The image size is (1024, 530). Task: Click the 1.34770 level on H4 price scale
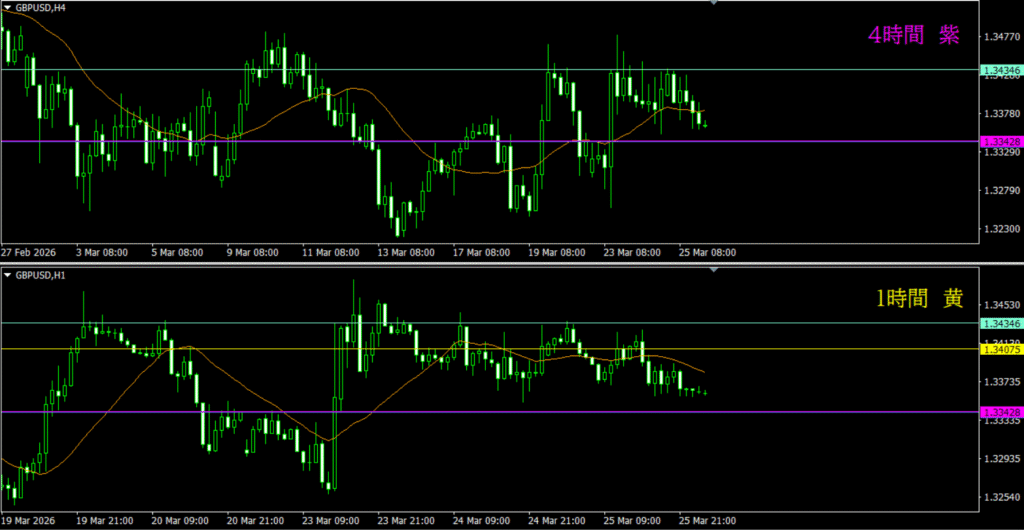click(1001, 37)
